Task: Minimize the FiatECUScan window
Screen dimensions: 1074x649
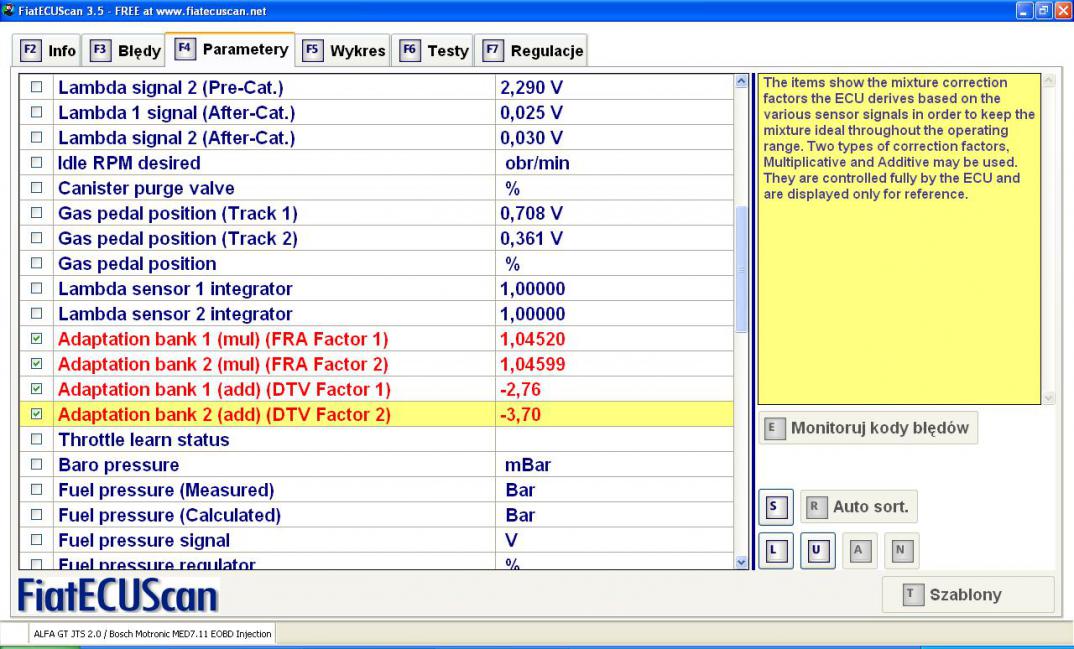Action: coord(1024,10)
